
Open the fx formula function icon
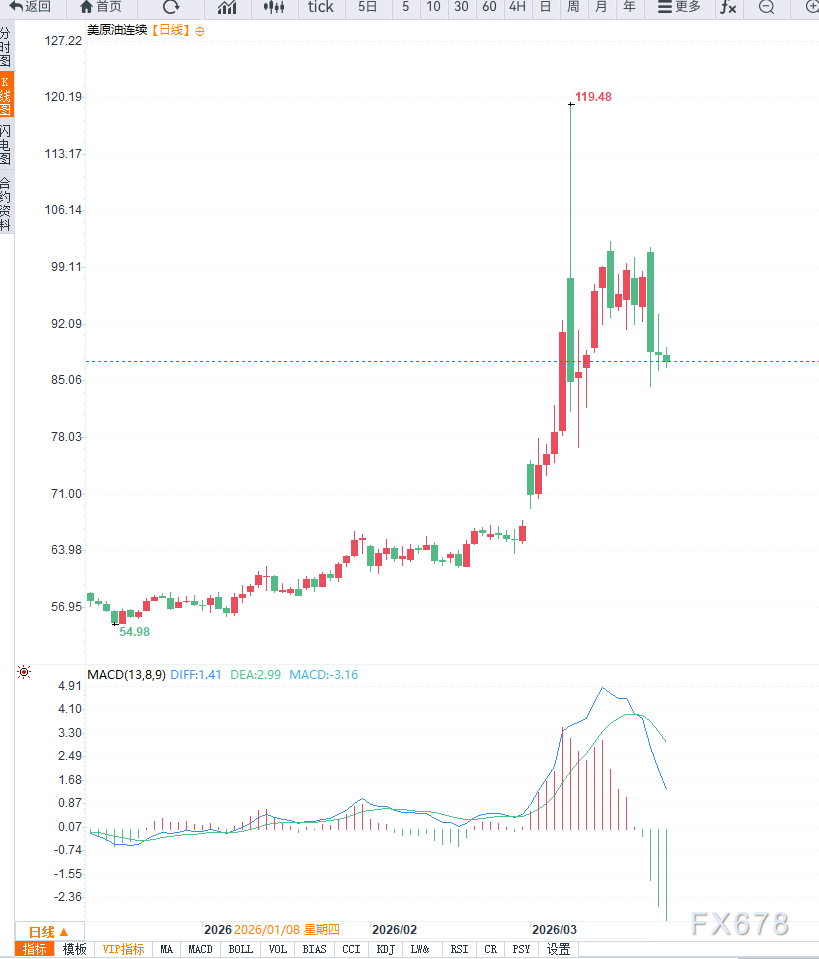[x=728, y=7]
